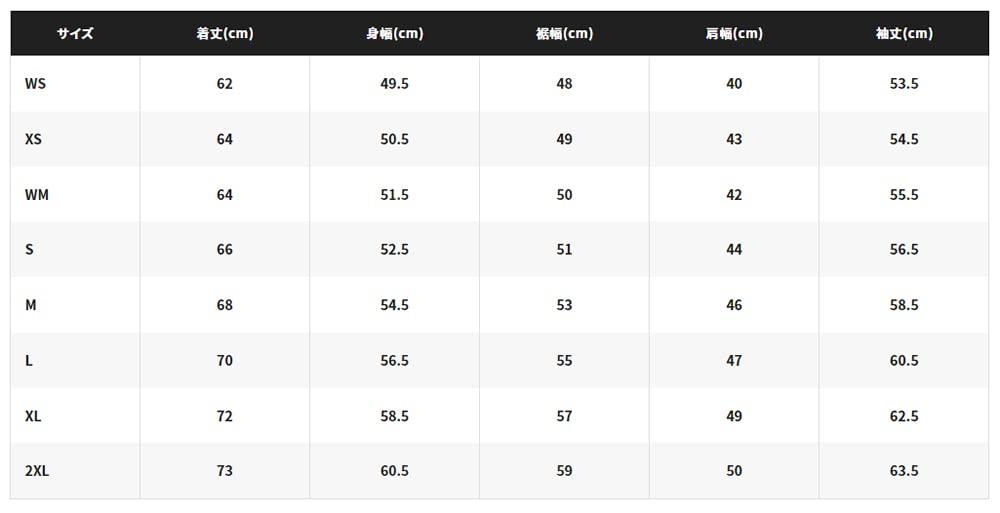
Task: Select sleeve length value 62.5
Action: pos(904,416)
